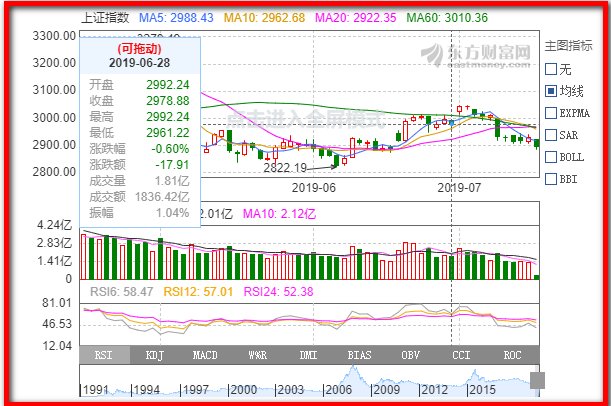Image resolution: width=611 pixels, height=406 pixels.
Task: Switch to the W&R indicator tab
Action: [256, 355]
